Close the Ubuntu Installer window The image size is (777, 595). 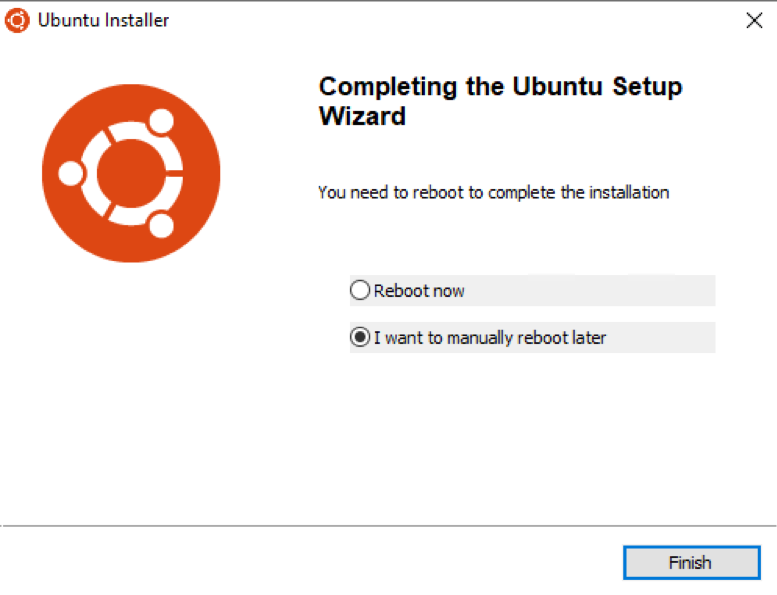754,20
